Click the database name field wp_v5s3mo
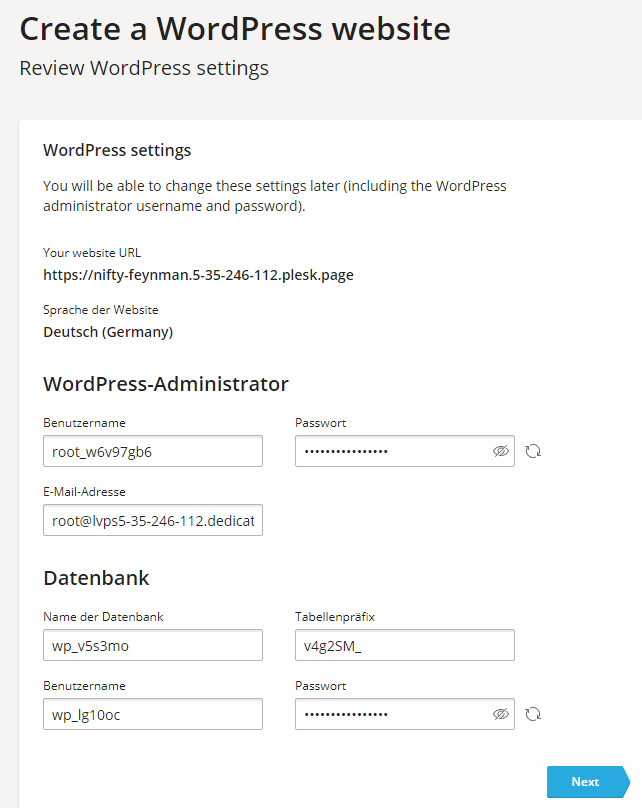This screenshot has width=642, height=808. click(x=152, y=645)
